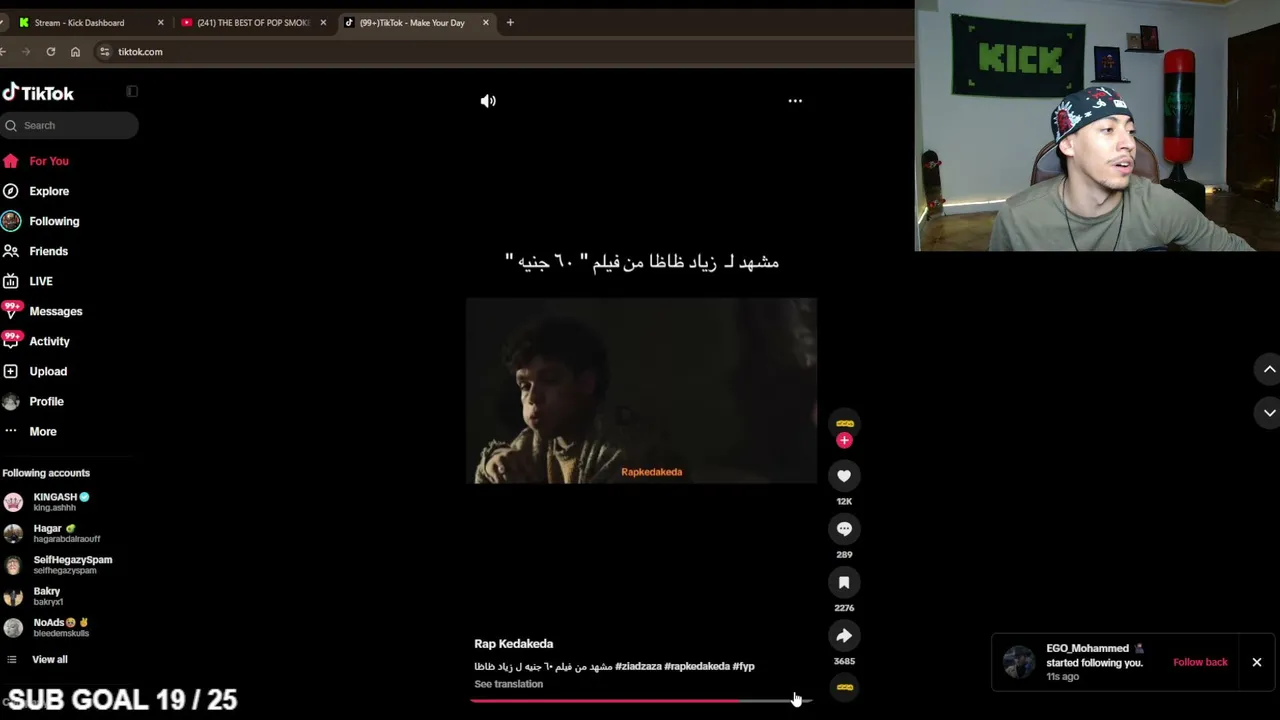Like the Rap Kedakeda video
The height and width of the screenshot is (720, 1280).
pyautogui.click(x=844, y=476)
